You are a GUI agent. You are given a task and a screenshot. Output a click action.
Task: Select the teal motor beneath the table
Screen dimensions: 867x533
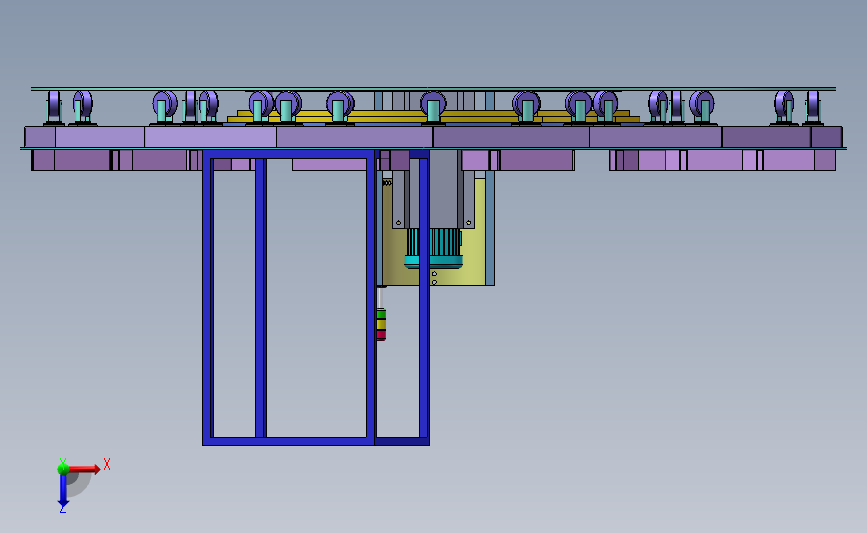pyautogui.click(x=434, y=249)
